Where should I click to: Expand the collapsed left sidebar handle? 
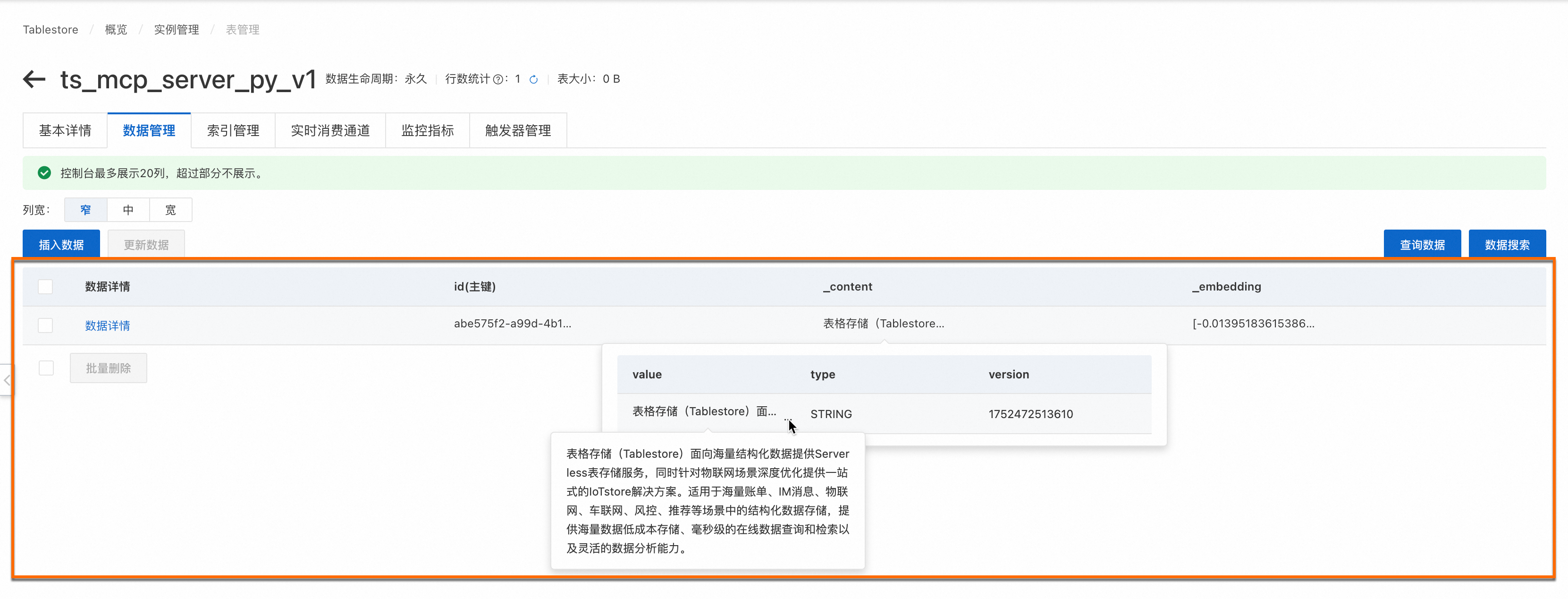(6, 380)
